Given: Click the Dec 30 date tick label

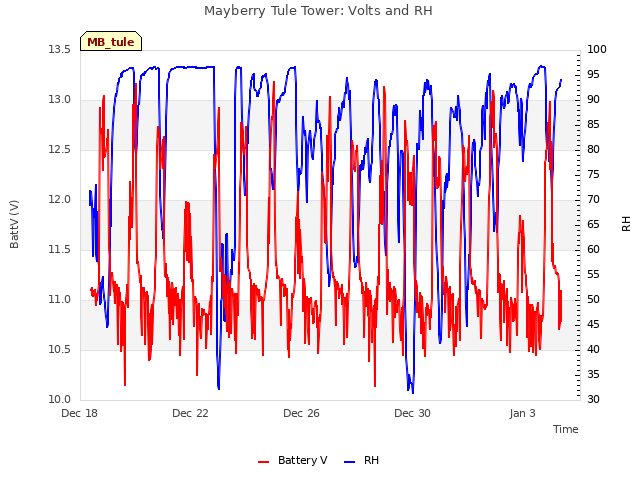Looking at the screenshot, I should [x=412, y=413].
